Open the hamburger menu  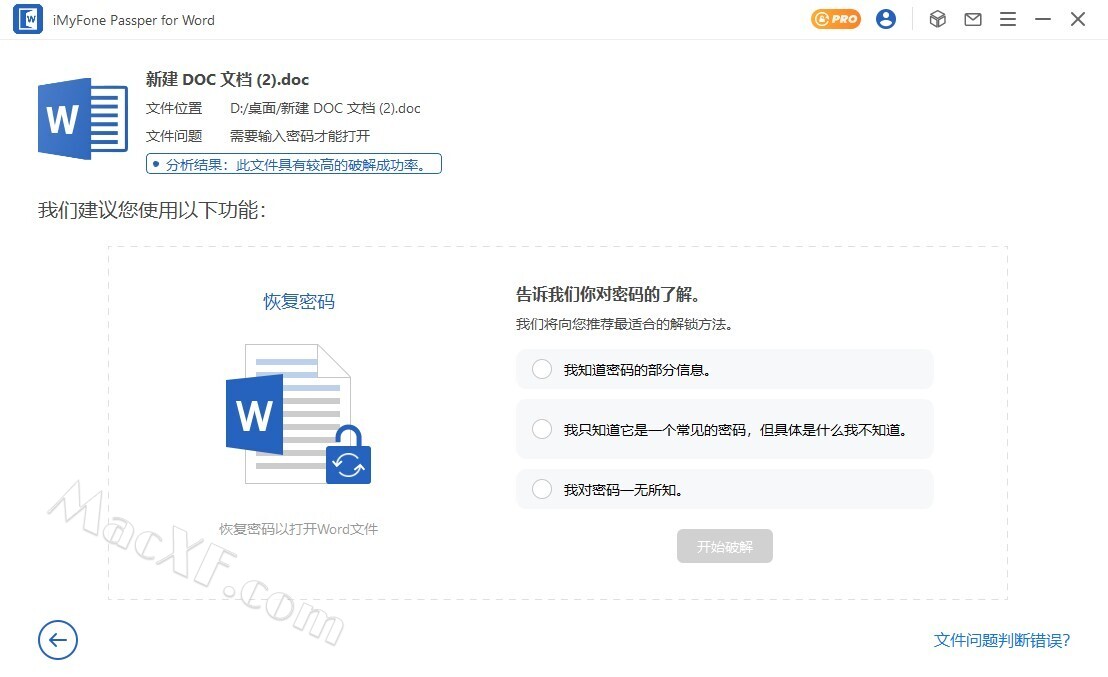click(1008, 19)
